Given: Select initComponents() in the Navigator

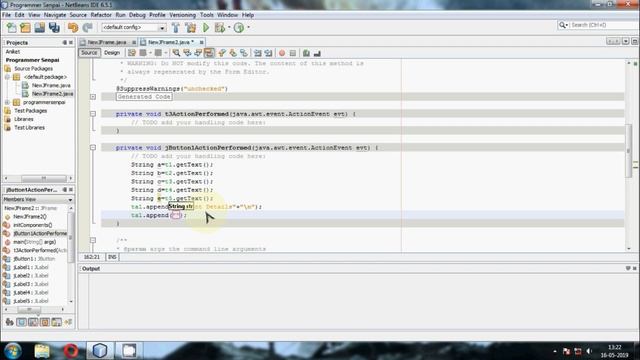Looking at the screenshot, I should (33, 225).
